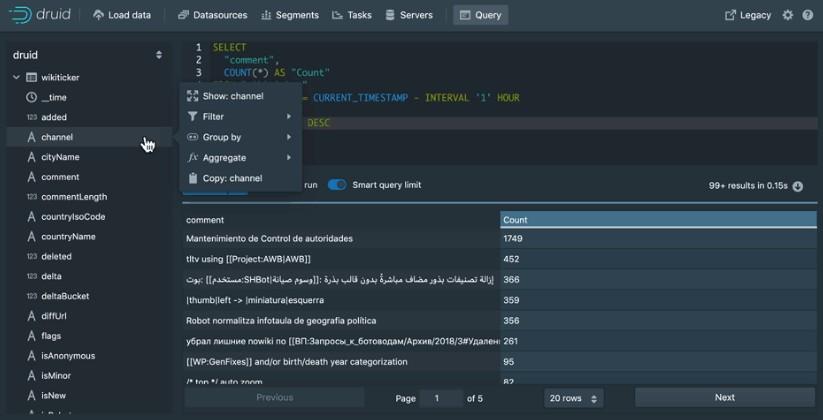Choose Show: channel from context menu
Screen dimensions: 823x420
coord(240,96)
